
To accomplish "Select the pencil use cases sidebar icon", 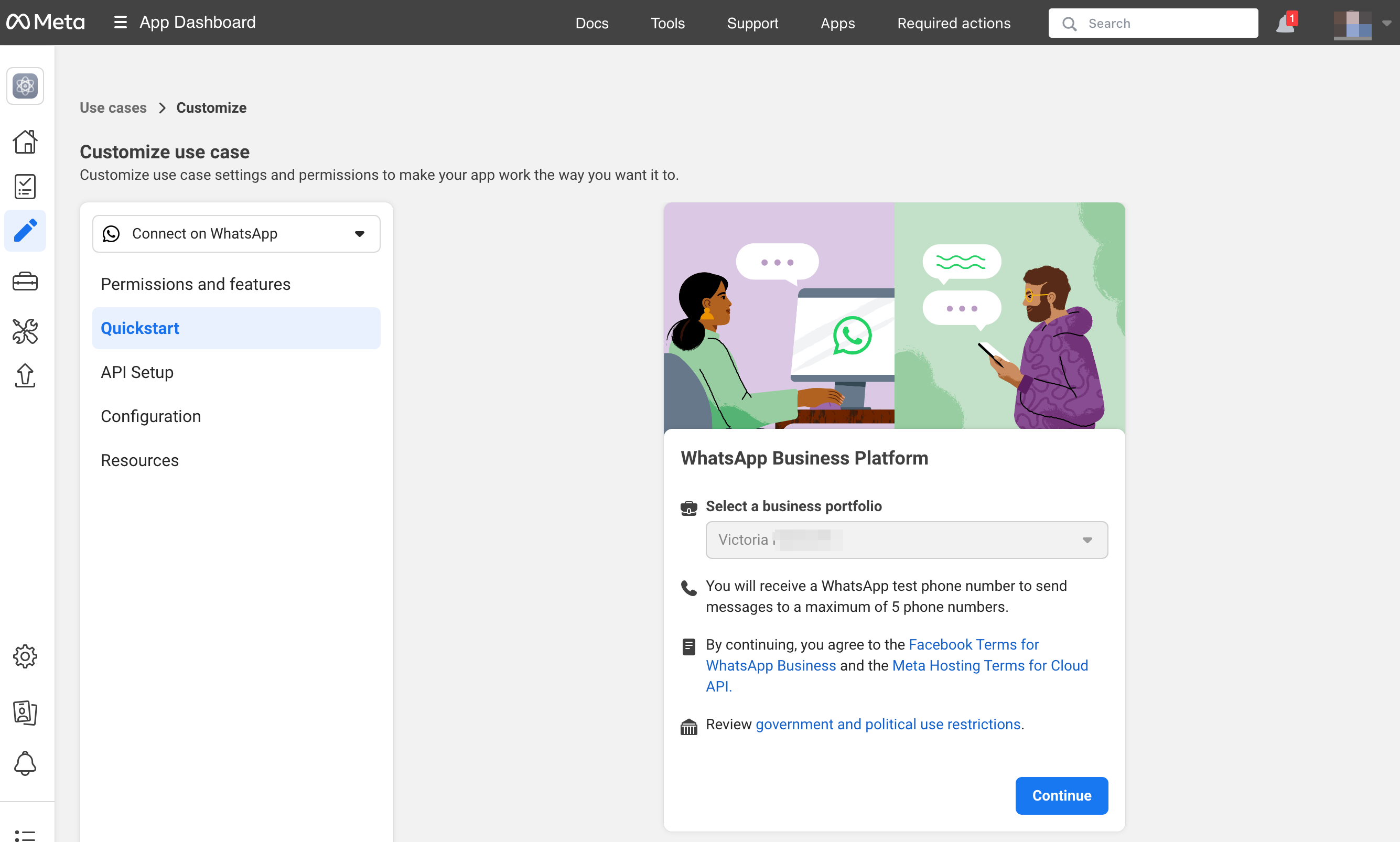I will pos(25,231).
